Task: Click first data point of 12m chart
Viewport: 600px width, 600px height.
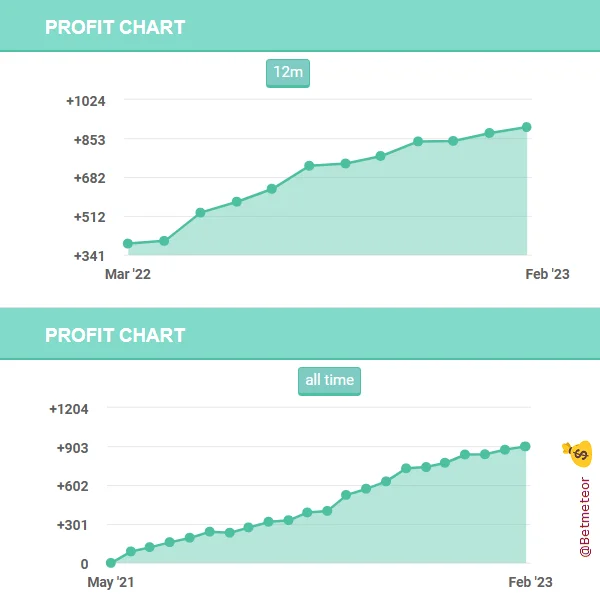Action: coord(128,244)
